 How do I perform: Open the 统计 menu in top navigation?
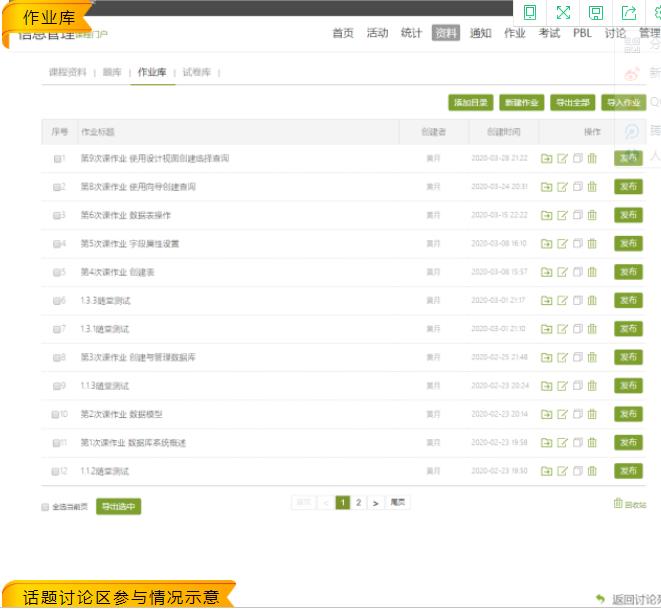tap(411, 33)
